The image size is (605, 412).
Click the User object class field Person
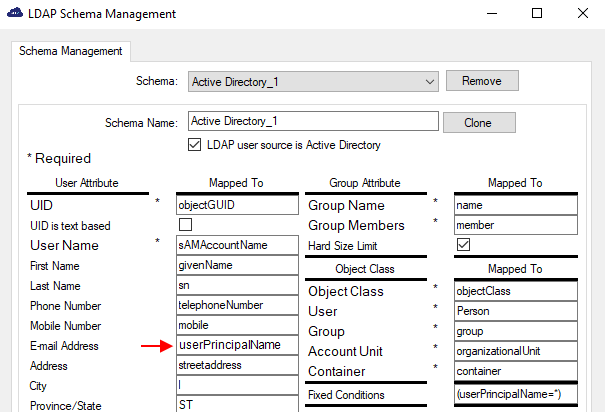515,311
